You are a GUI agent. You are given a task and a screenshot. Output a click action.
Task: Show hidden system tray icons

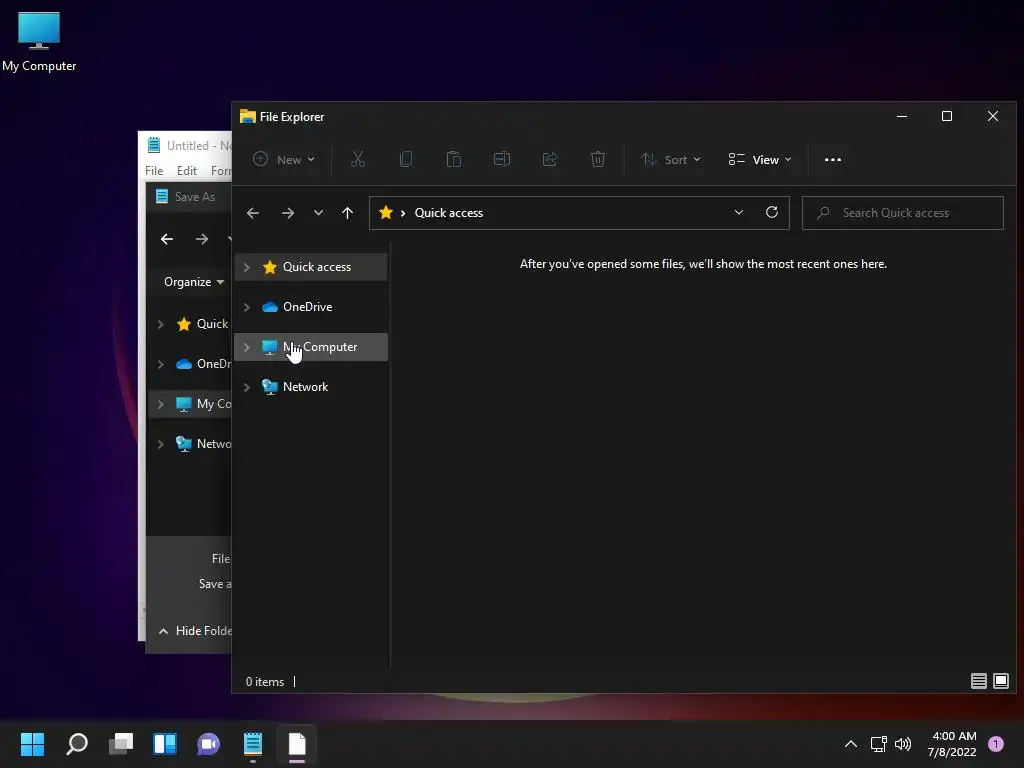851,744
